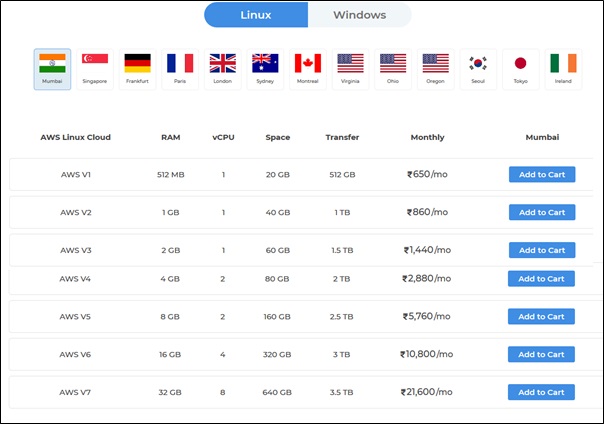Add AWS V6 plan to cart

click(x=541, y=354)
